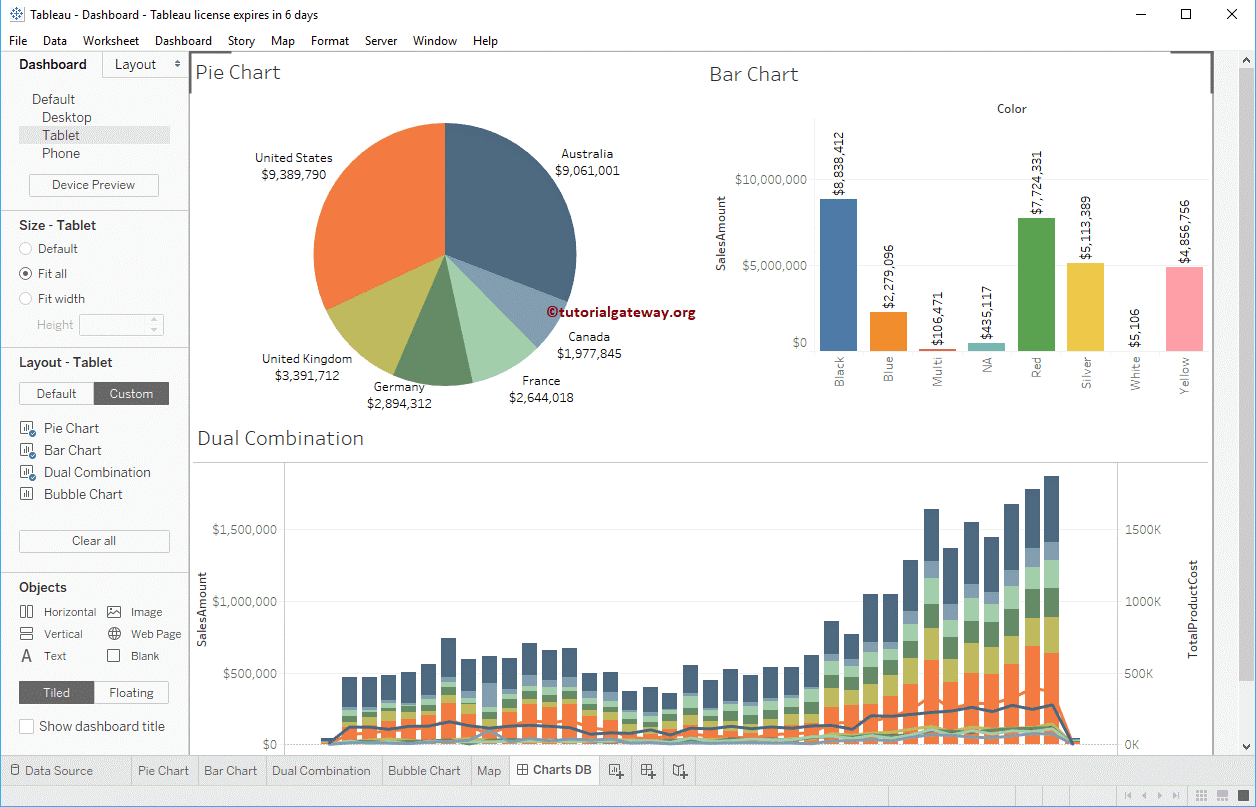Pick the Horizontal layout container icon
1256x807 pixels.
click(27, 612)
